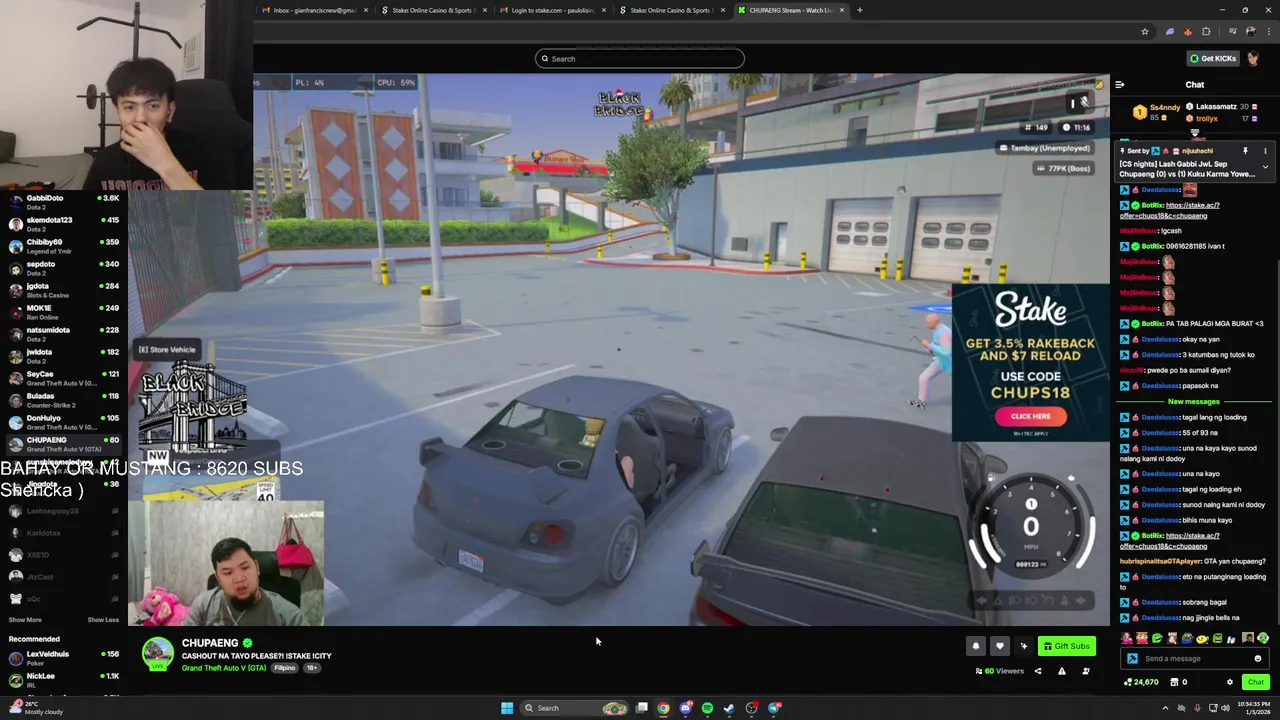Unpin the pinned chat message

(x=1245, y=151)
